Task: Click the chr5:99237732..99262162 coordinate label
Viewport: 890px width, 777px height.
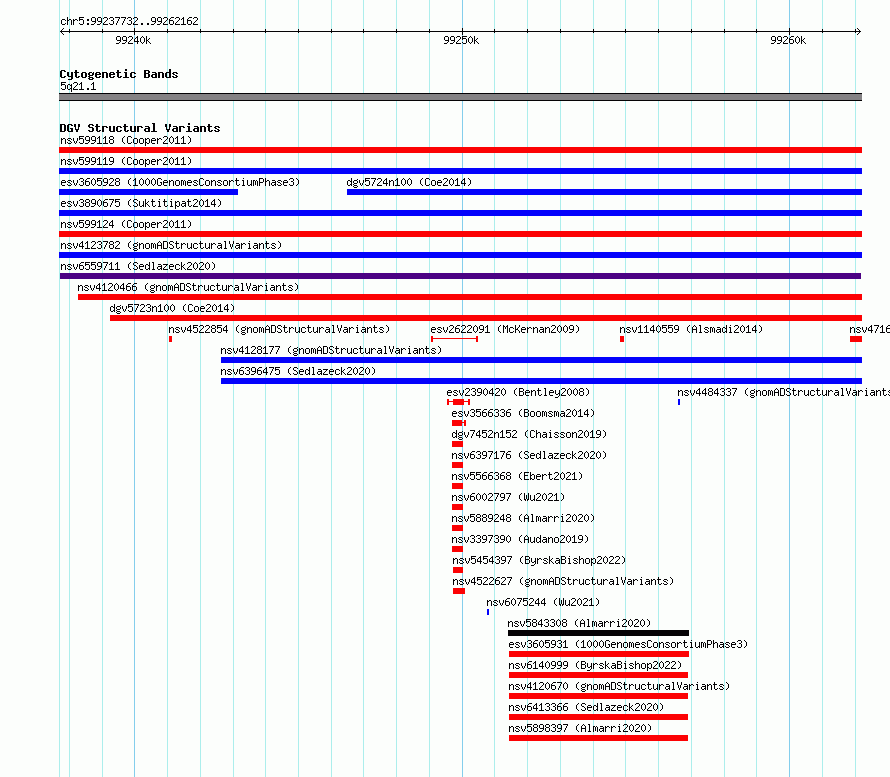Action: point(129,21)
